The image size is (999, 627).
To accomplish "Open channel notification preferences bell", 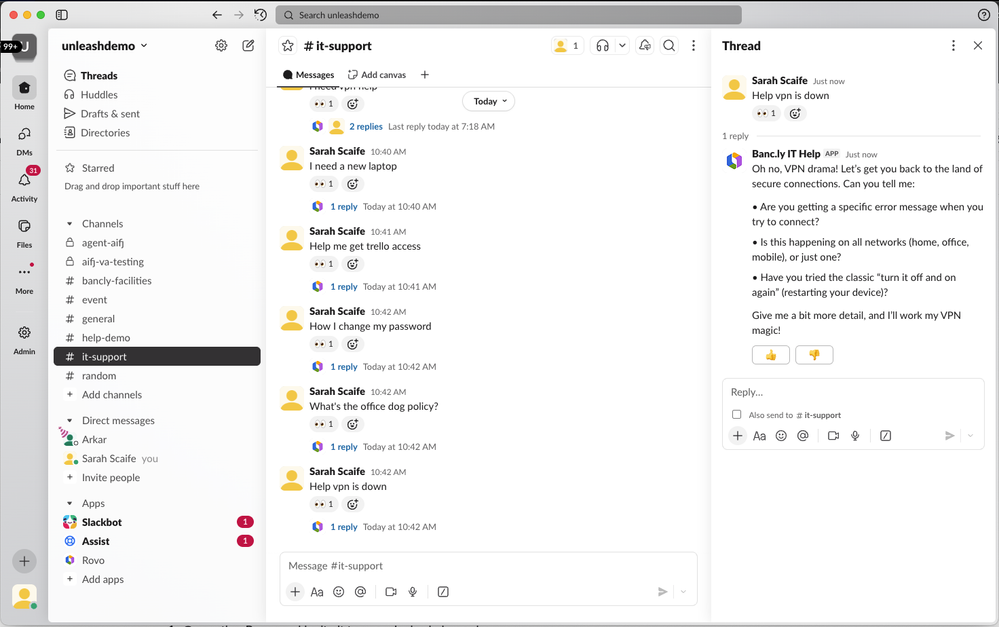I will 644,46.
